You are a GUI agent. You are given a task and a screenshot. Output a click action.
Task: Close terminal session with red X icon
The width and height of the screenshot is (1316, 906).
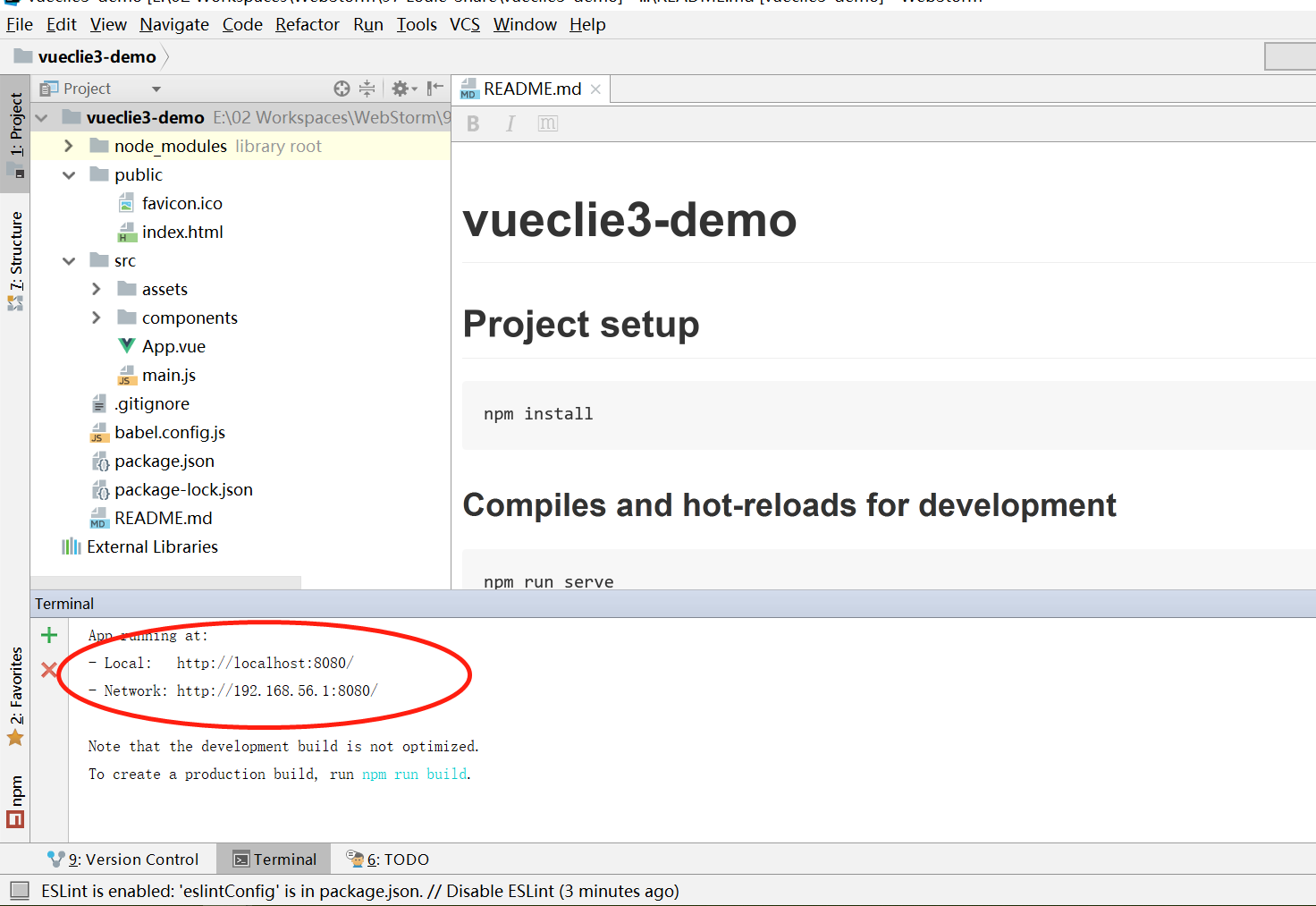coord(48,668)
